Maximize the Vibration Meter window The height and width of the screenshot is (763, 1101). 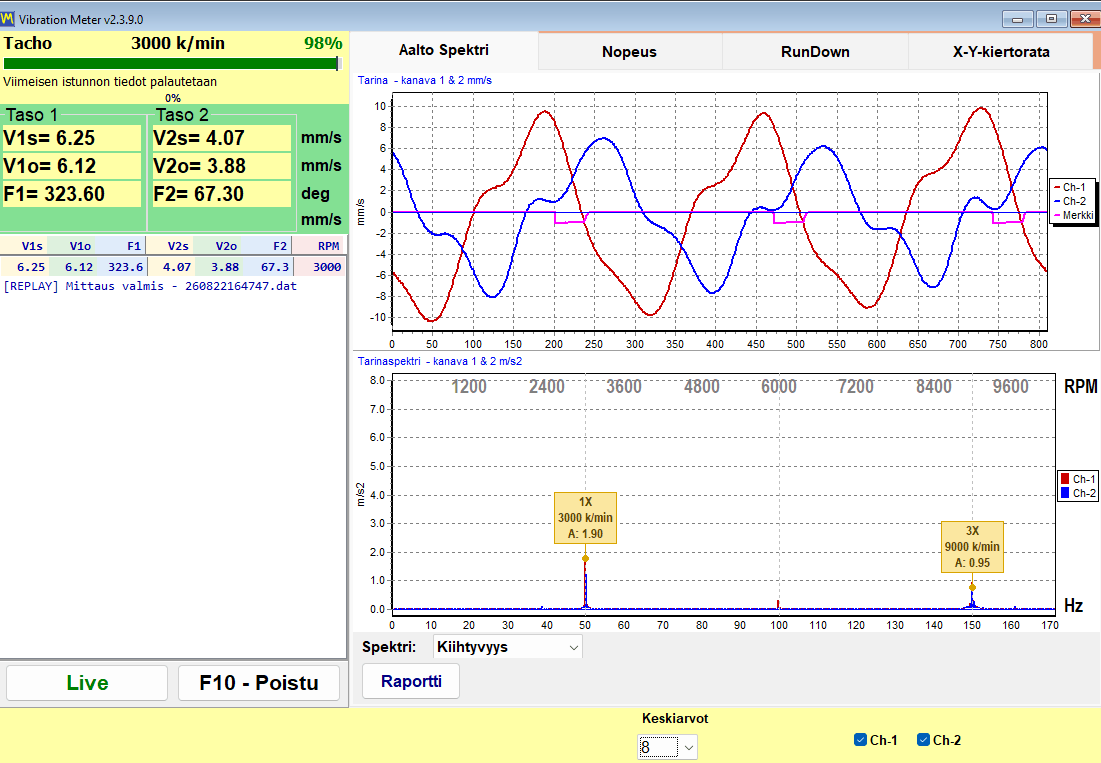tap(1051, 19)
